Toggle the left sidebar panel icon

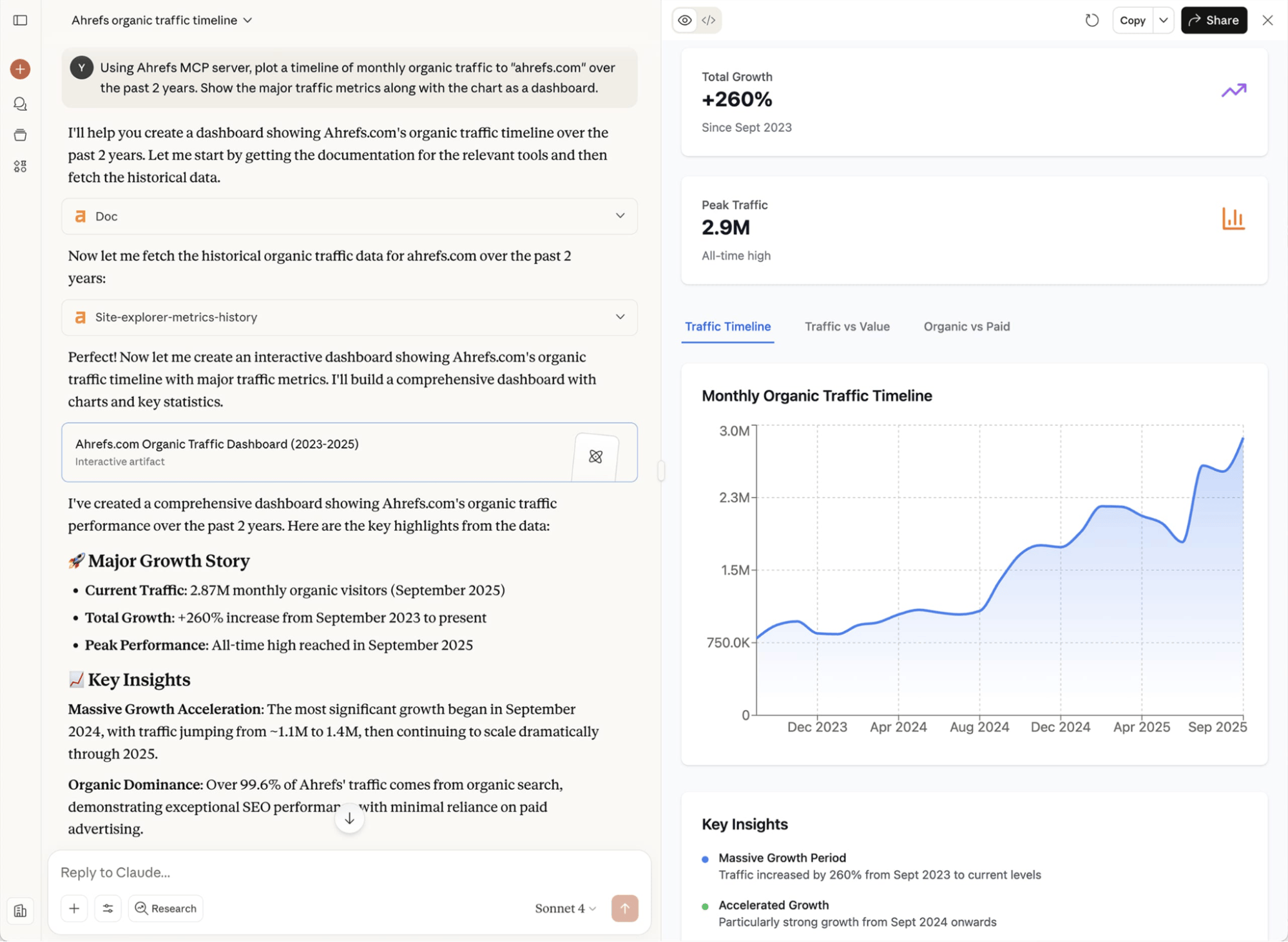pos(20,20)
